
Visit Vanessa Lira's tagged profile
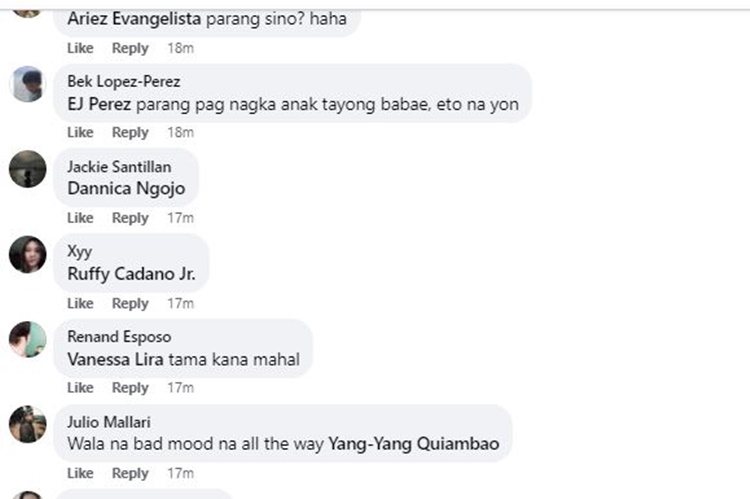pyautogui.click(x=115, y=359)
